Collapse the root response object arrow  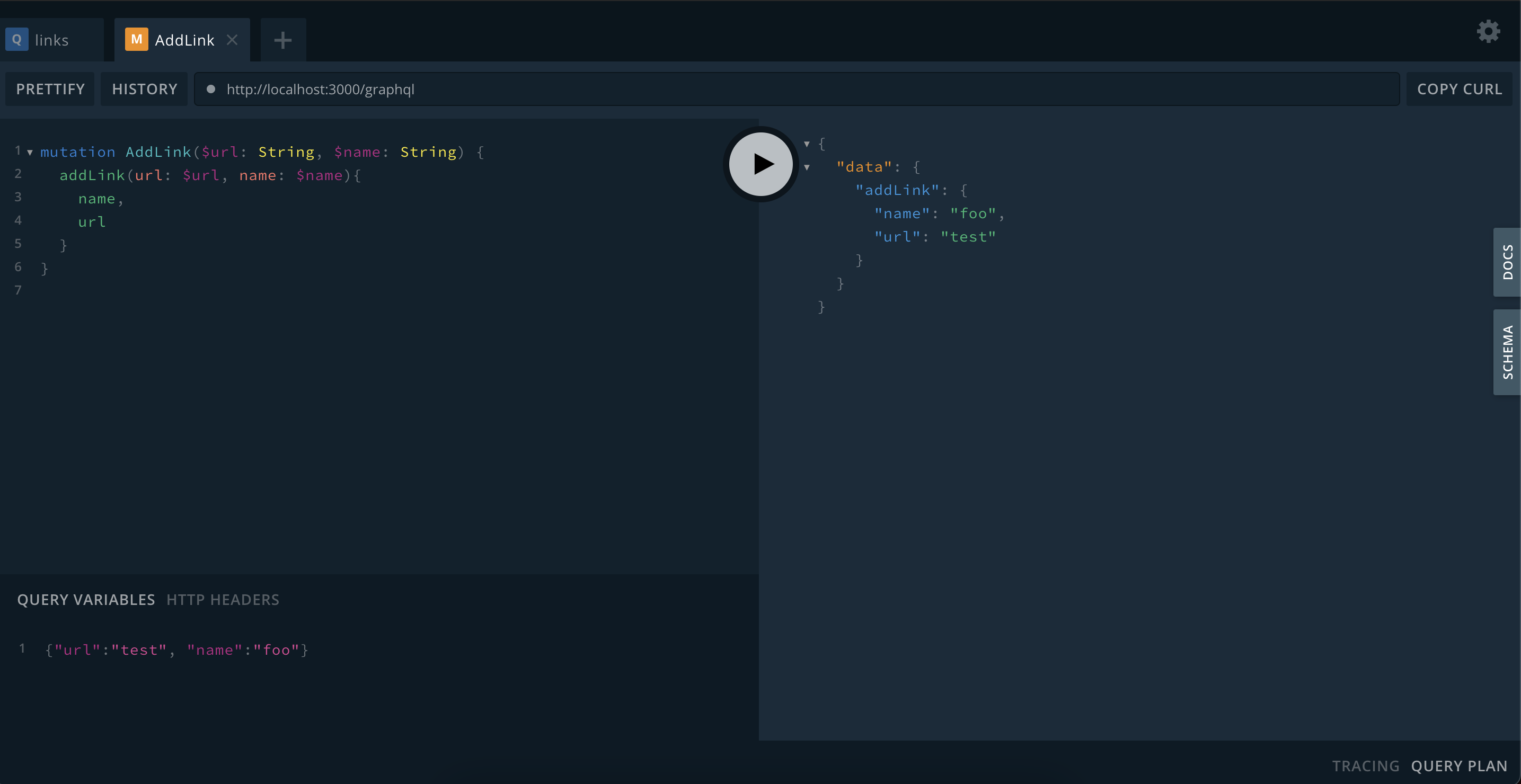click(x=807, y=144)
